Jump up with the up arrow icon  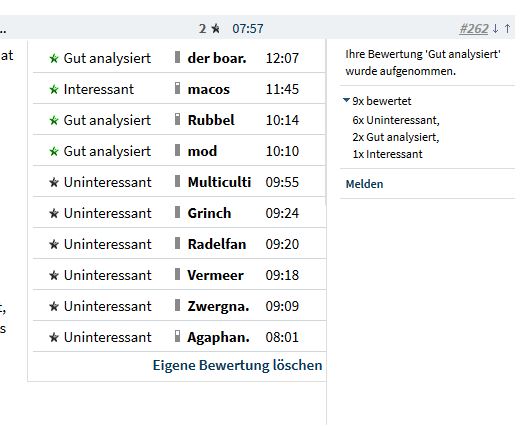[507, 28]
